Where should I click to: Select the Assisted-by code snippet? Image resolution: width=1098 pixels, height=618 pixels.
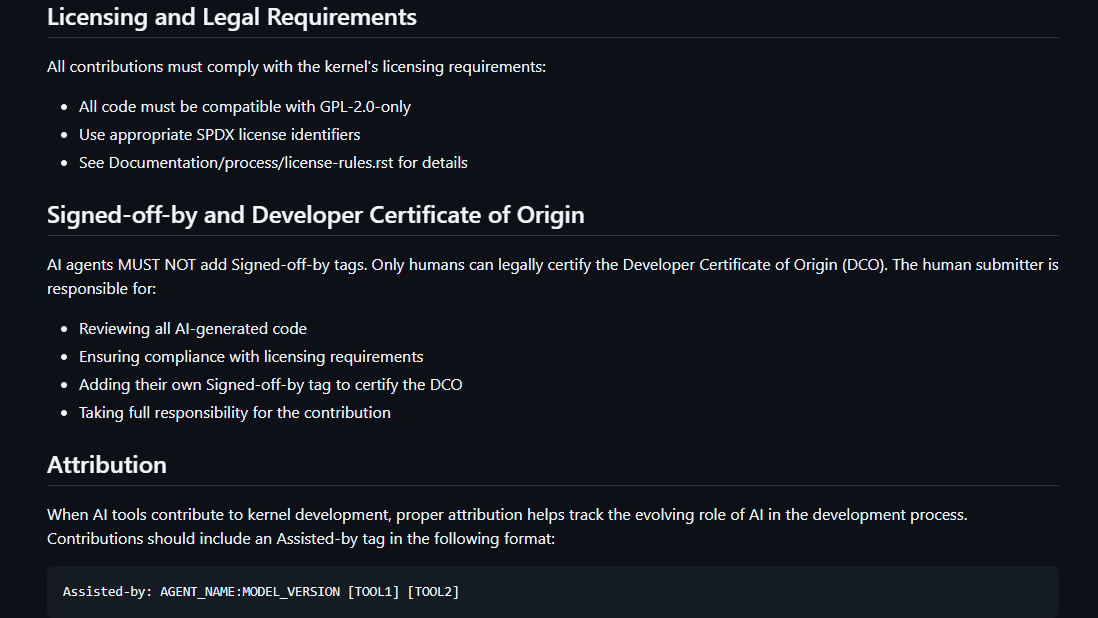tap(260, 591)
